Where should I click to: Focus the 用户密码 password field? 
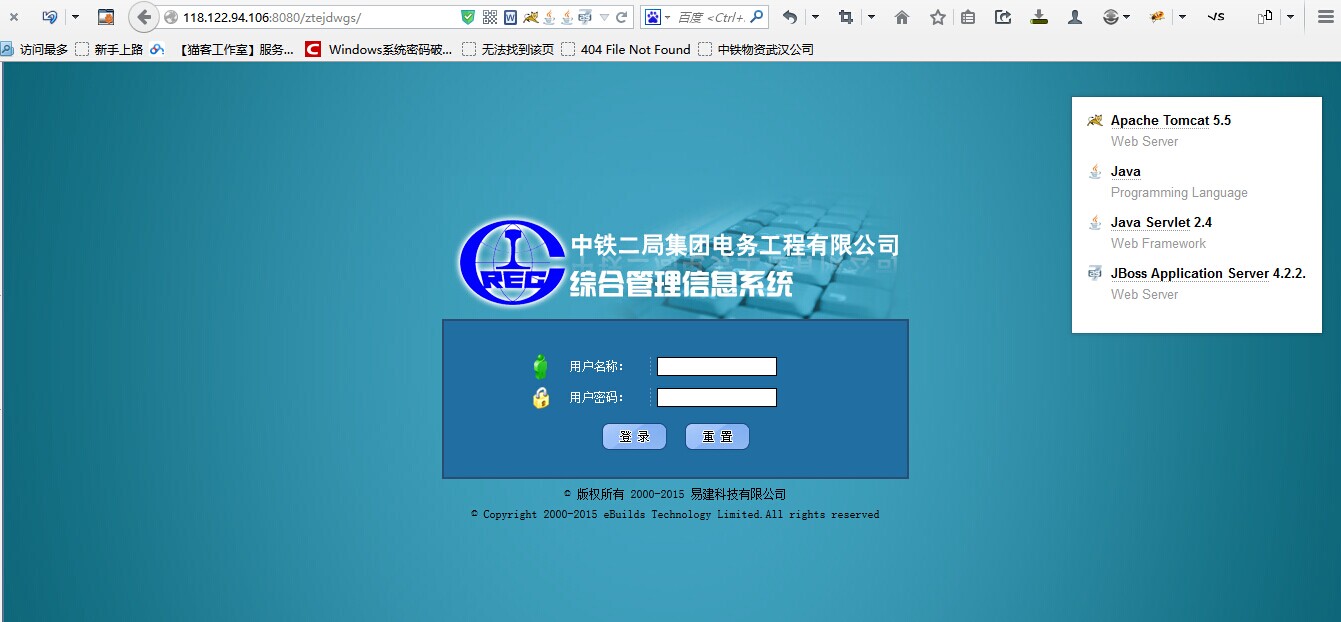716,398
